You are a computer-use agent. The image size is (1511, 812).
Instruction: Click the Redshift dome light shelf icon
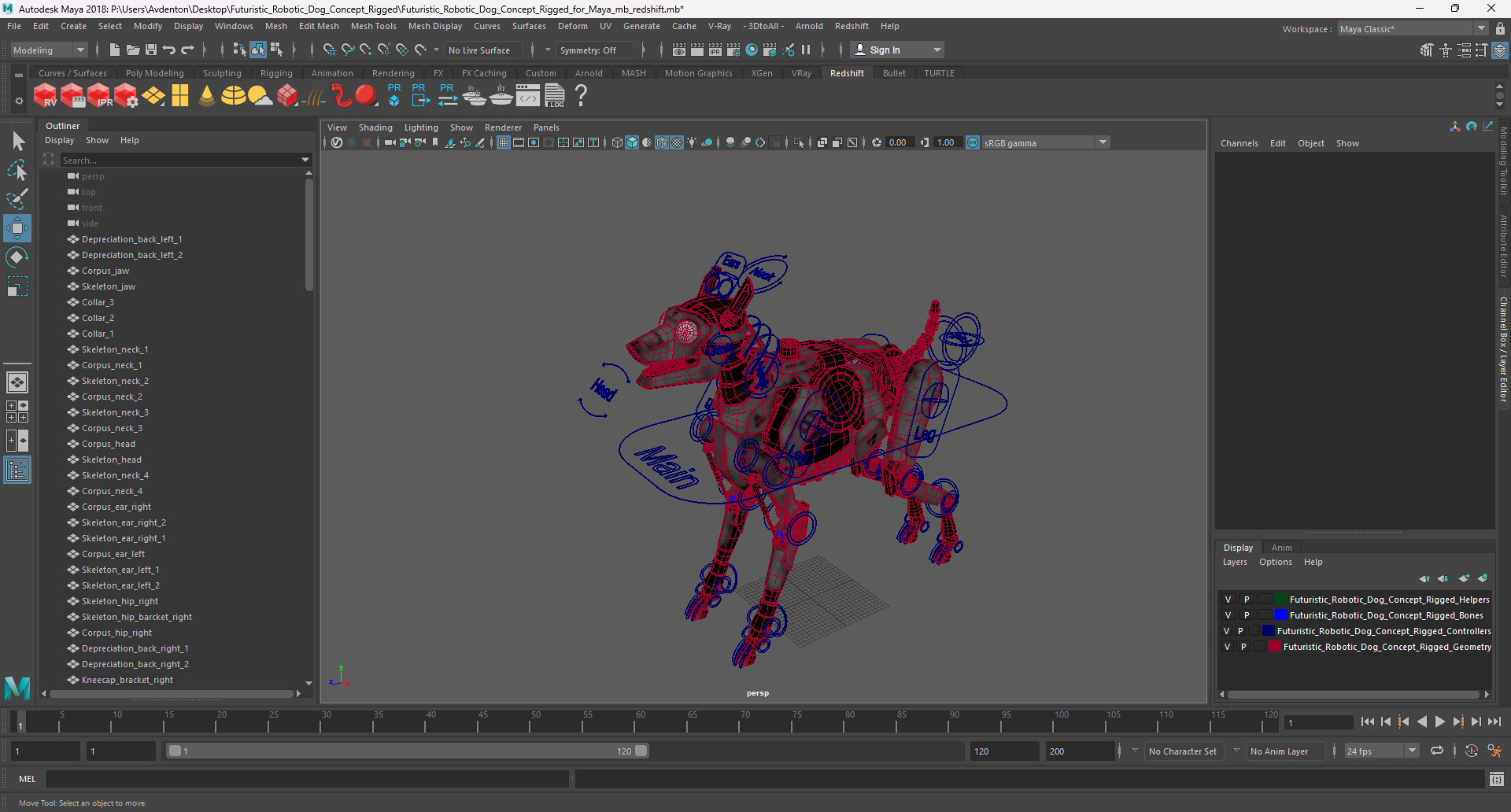tap(233, 95)
